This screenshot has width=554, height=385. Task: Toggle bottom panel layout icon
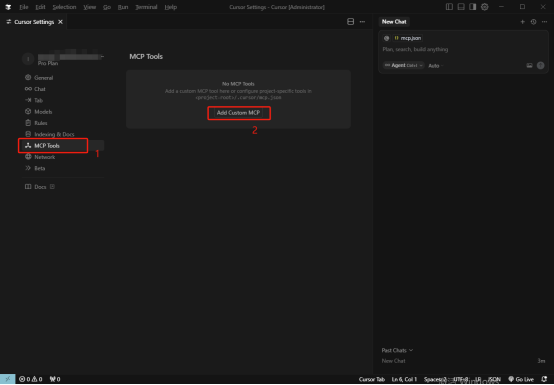pyautogui.click(x=461, y=7)
